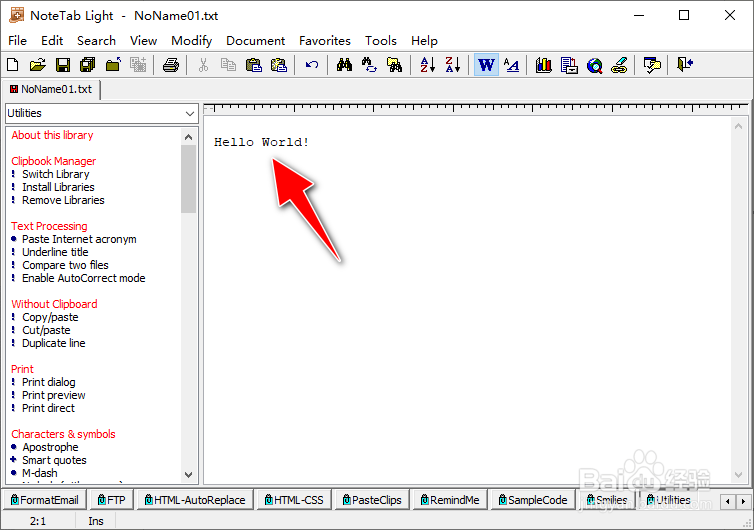Run the Print preview clip
754x530 pixels.
click(54, 395)
